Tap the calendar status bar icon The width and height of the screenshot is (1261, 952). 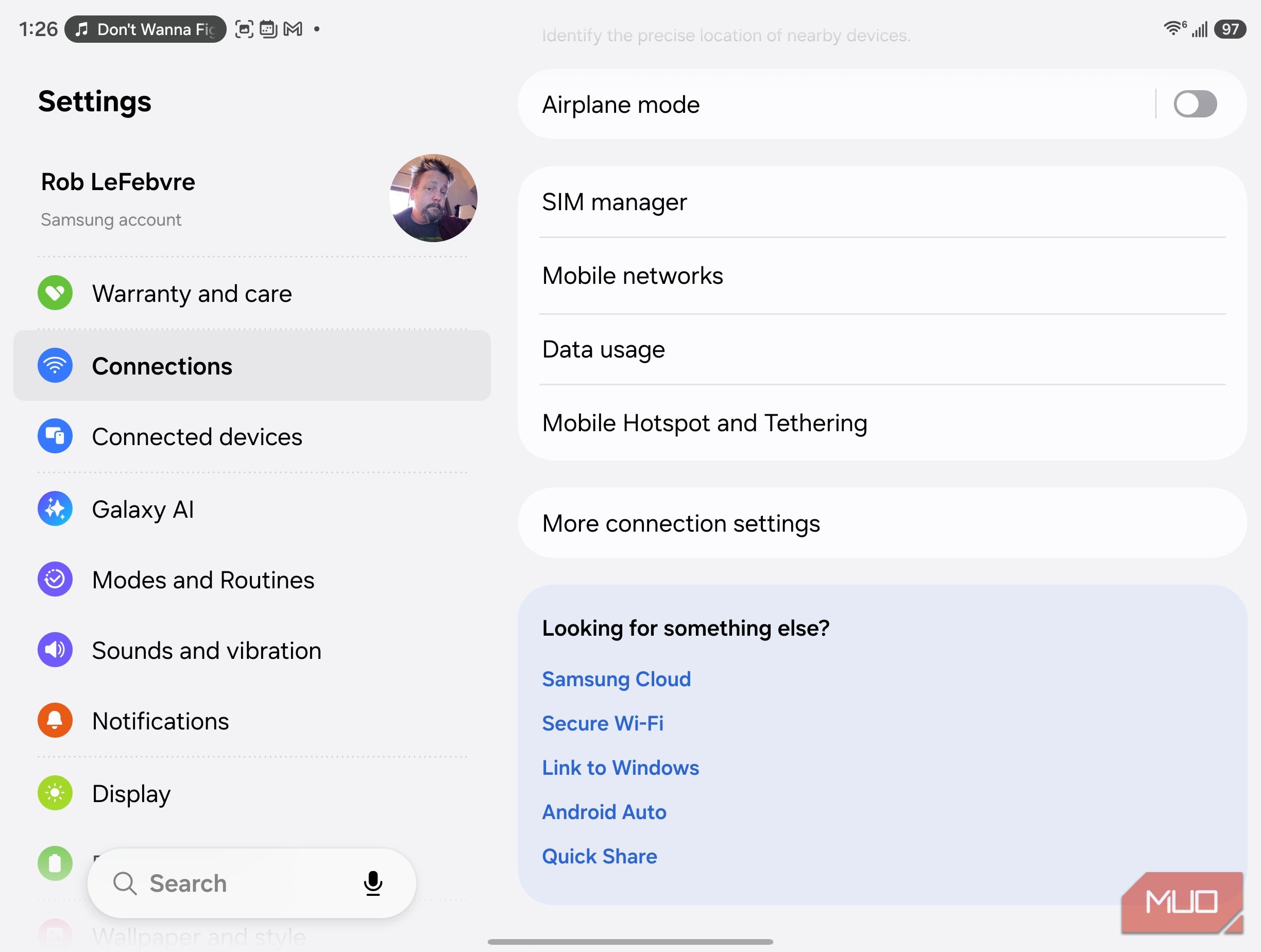(x=268, y=28)
